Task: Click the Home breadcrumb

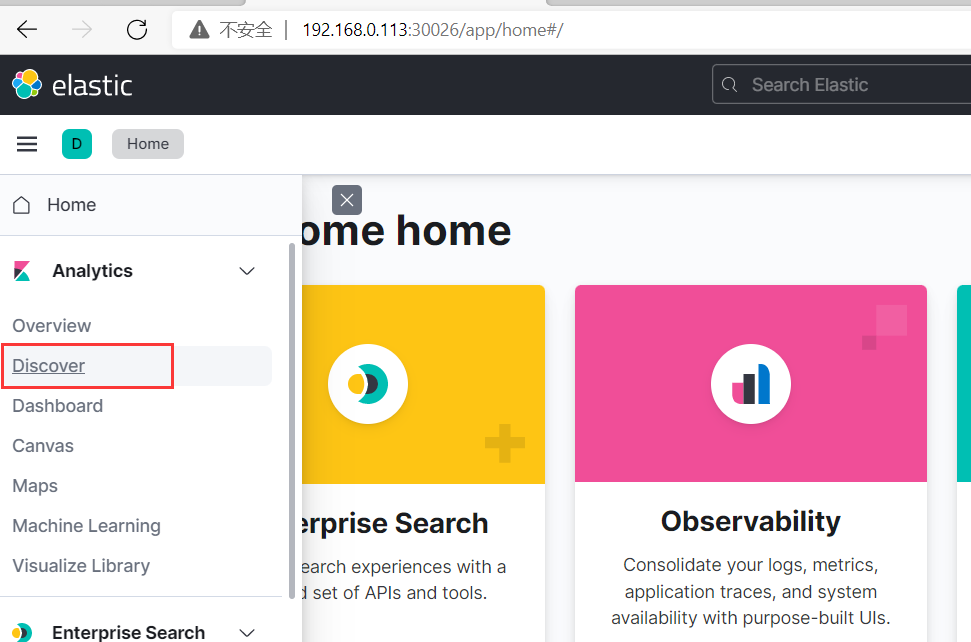Action: [147, 144]
